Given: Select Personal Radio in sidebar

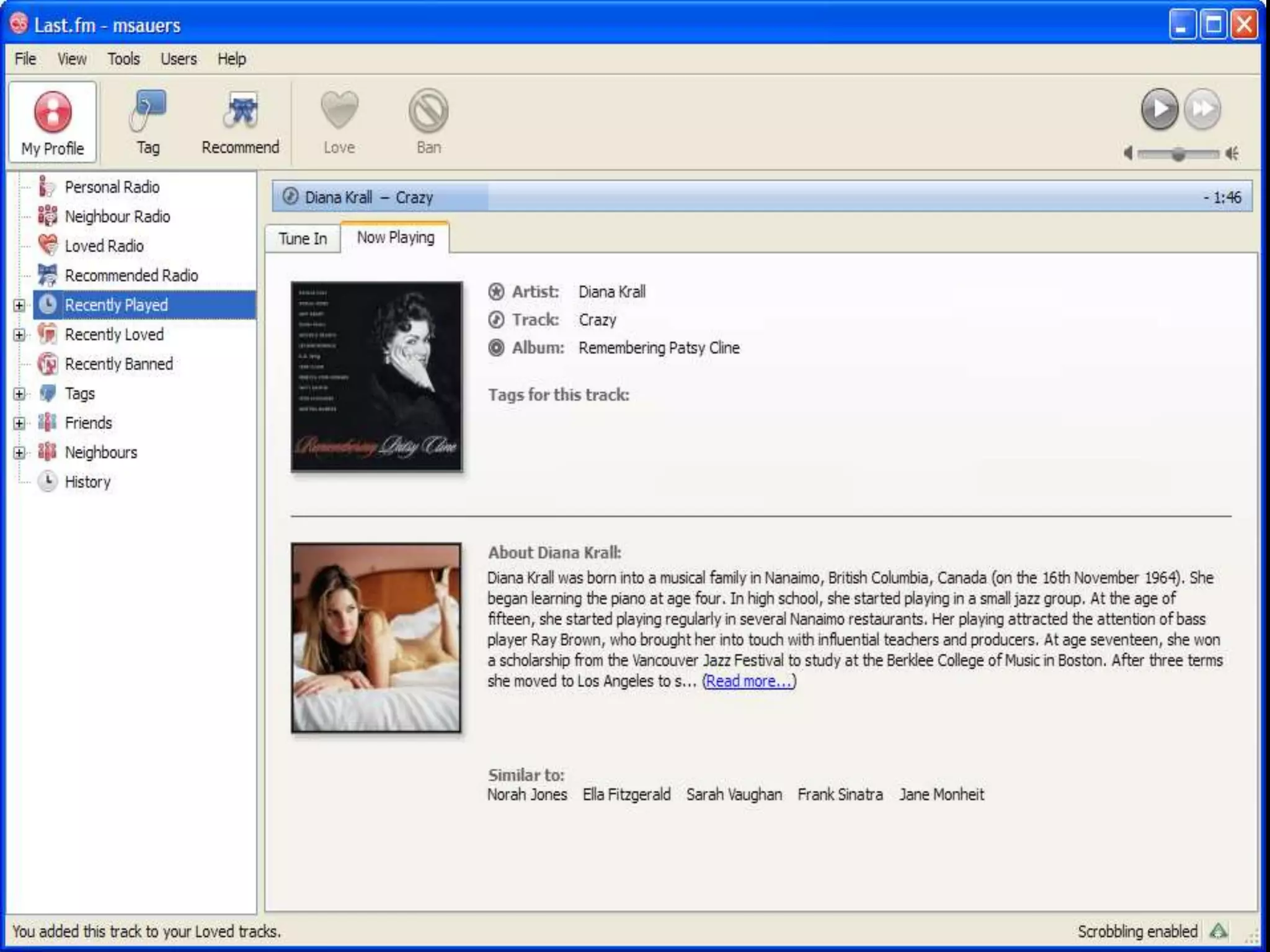Looking at the screenshot, I should pyautogui.click(x=112, y=187).
